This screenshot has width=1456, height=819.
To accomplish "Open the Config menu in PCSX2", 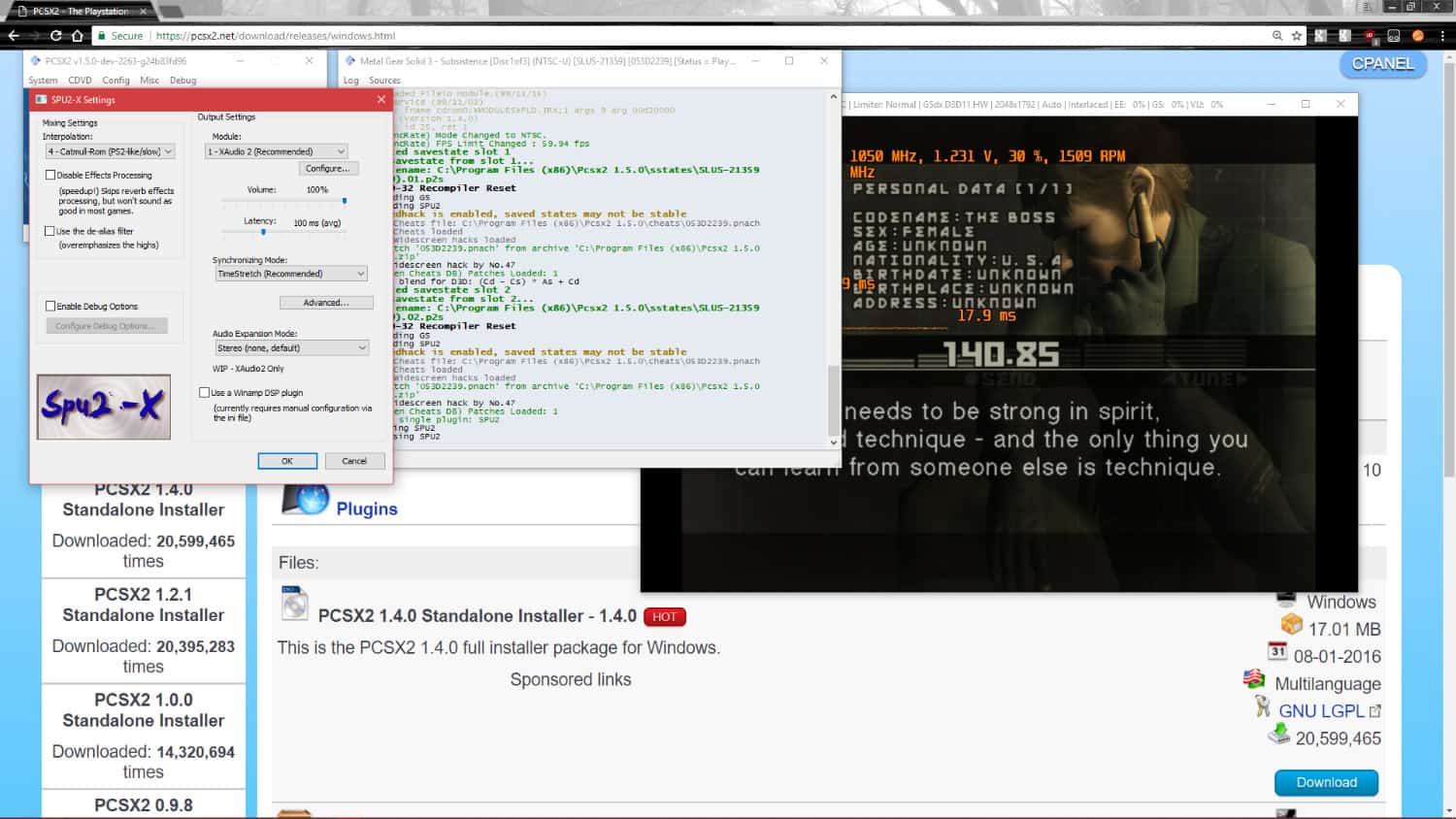I will (116, 81).
